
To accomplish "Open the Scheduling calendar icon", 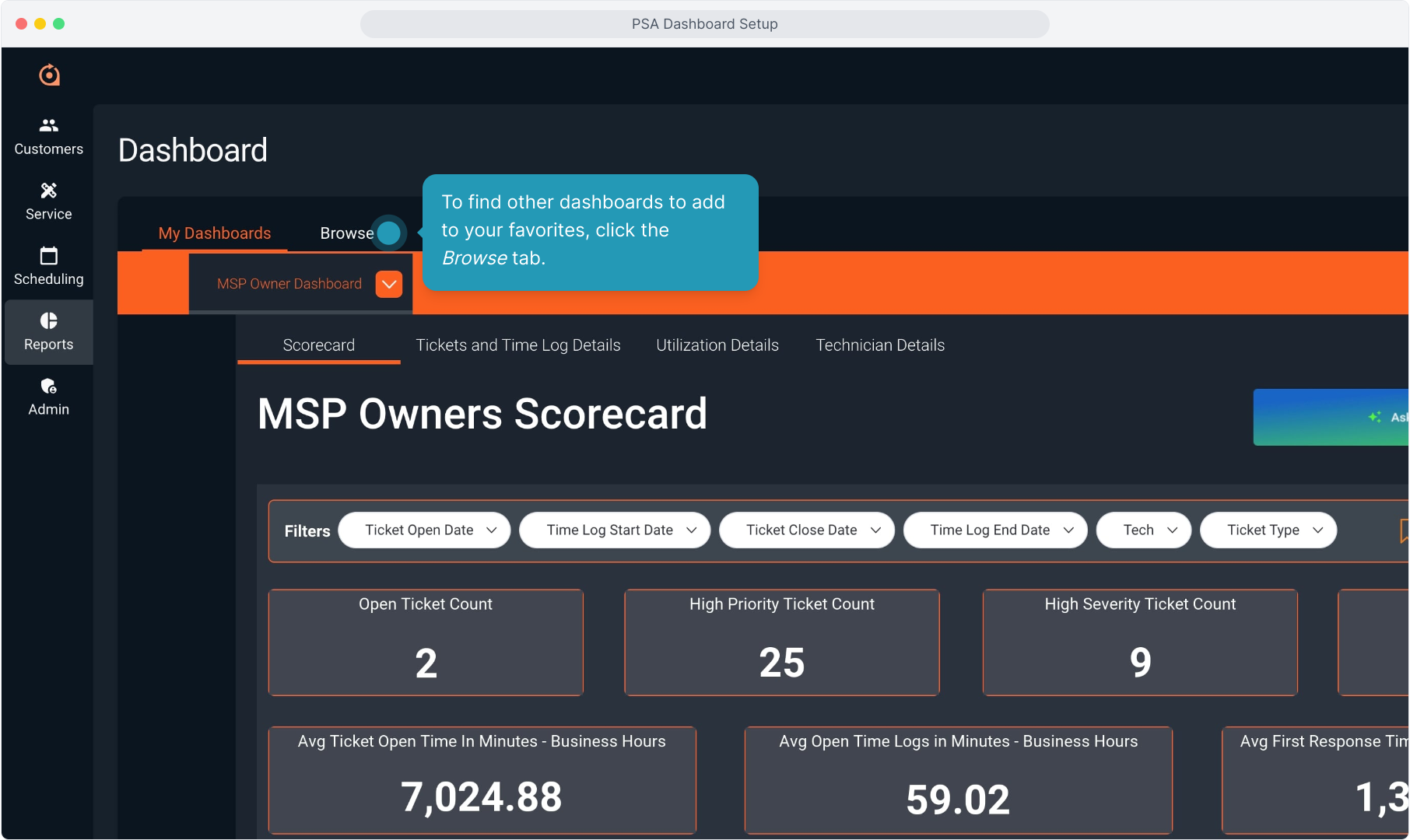I will click(x=49, y=256).
